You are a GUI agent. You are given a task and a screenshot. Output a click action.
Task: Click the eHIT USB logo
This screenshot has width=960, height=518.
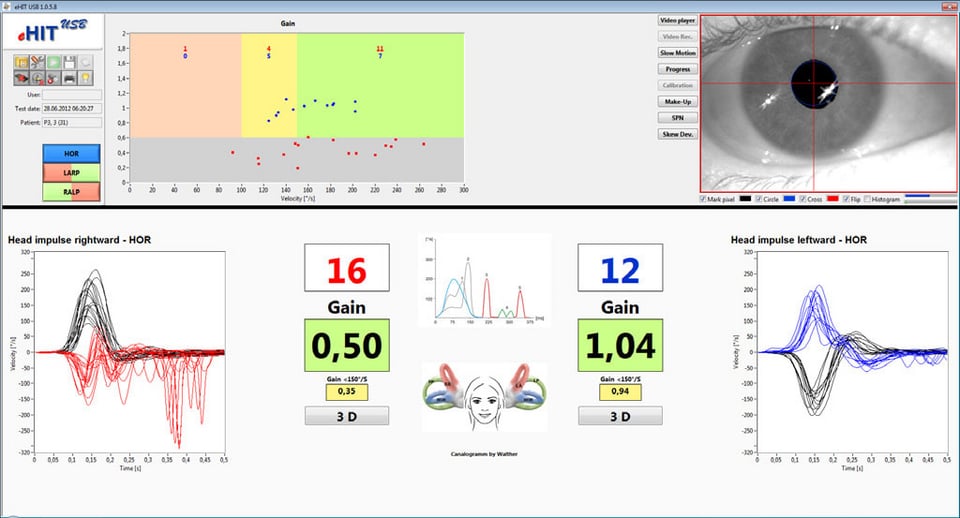pos(53,31)
